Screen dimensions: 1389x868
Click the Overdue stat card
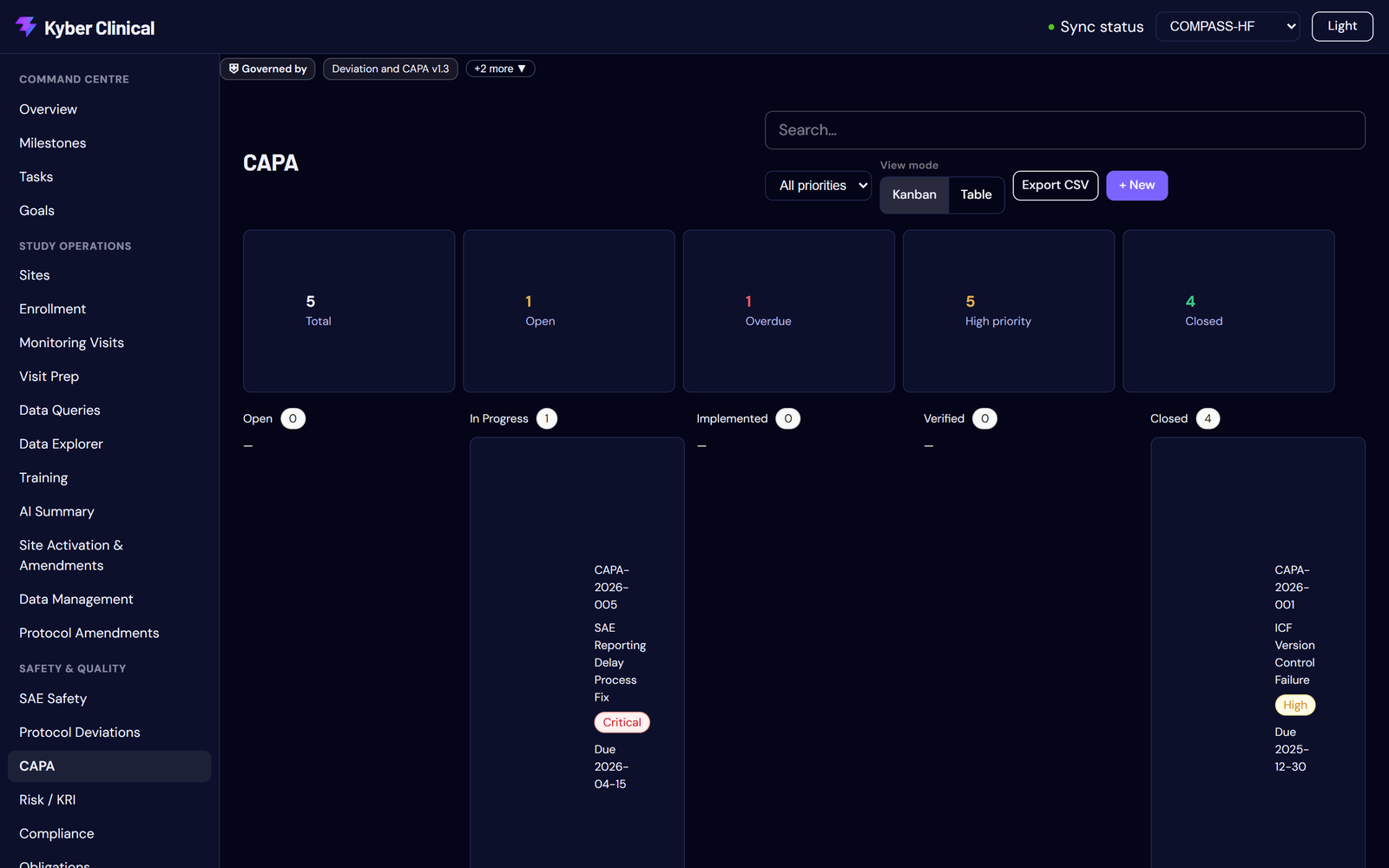click(x=788, y=311)
